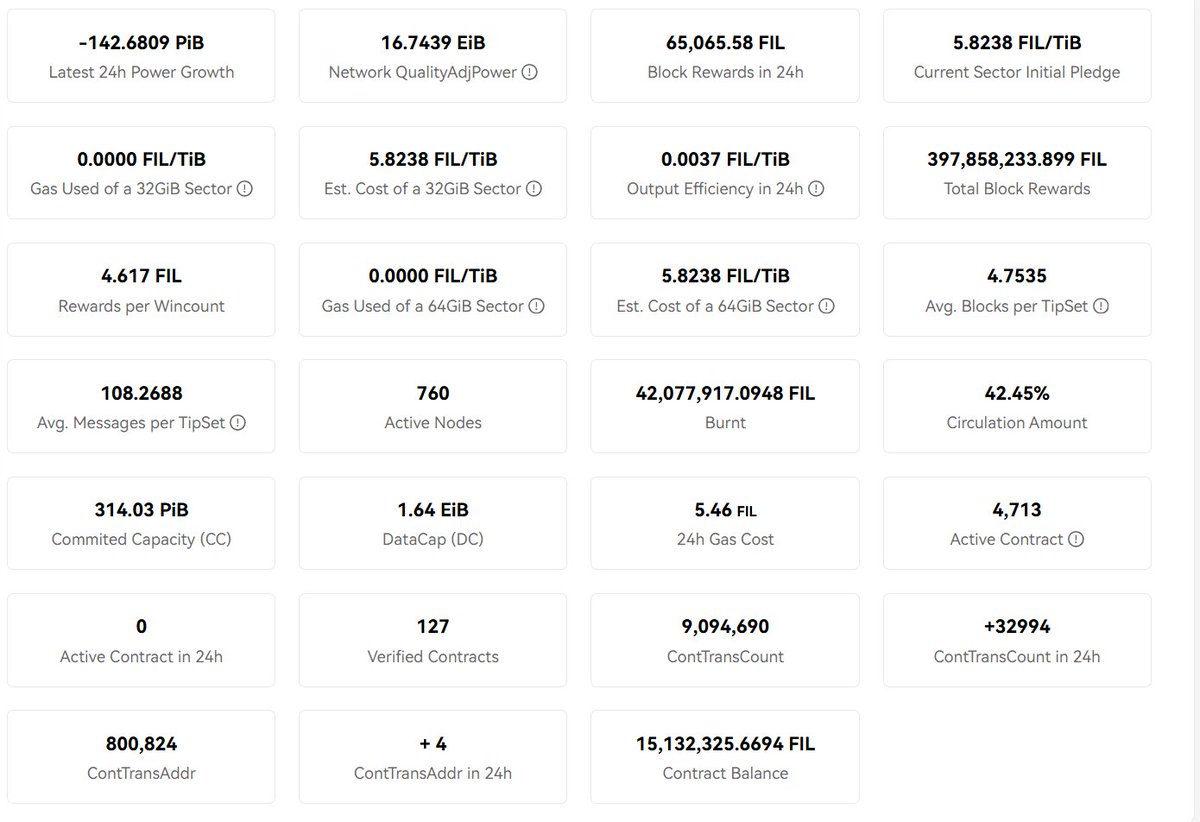Screen dimensions: 1200x822
Task: Click info icon next to Avg. Messages per TipSet
Action: [x=238, y=423]
